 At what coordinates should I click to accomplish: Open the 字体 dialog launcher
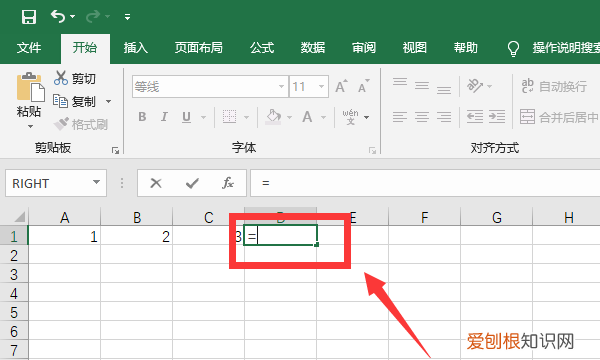(x=372, y=150)
